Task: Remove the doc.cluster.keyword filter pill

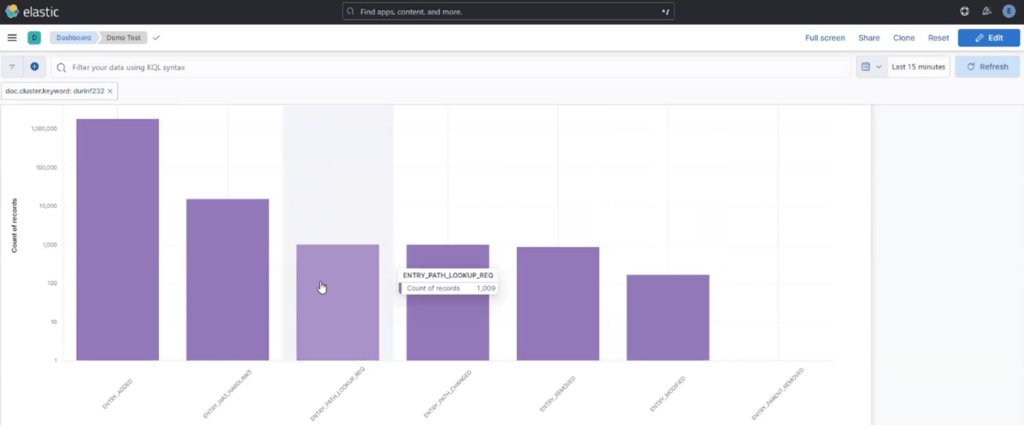Action: [111, 91]
